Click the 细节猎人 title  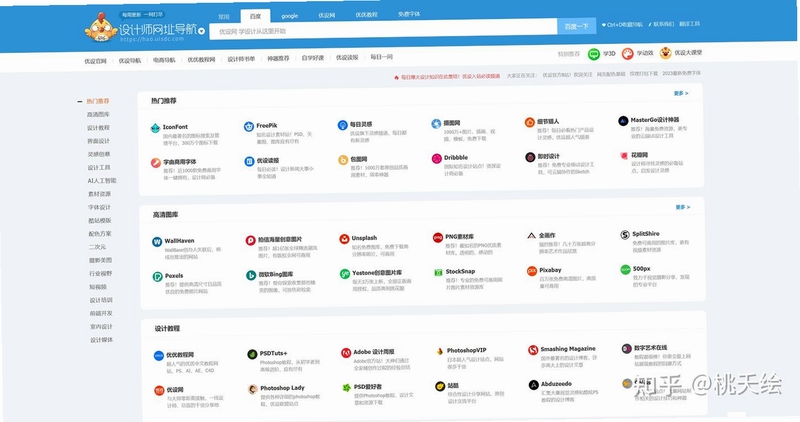tap(548, 121)
